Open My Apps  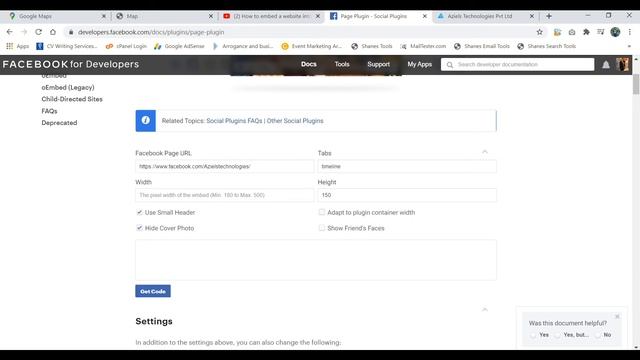[420, 64]
